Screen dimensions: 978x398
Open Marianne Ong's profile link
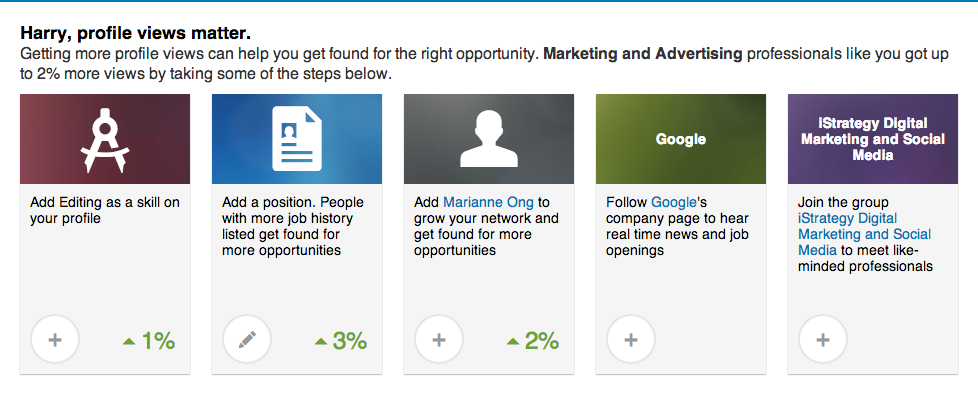point(488,203)
